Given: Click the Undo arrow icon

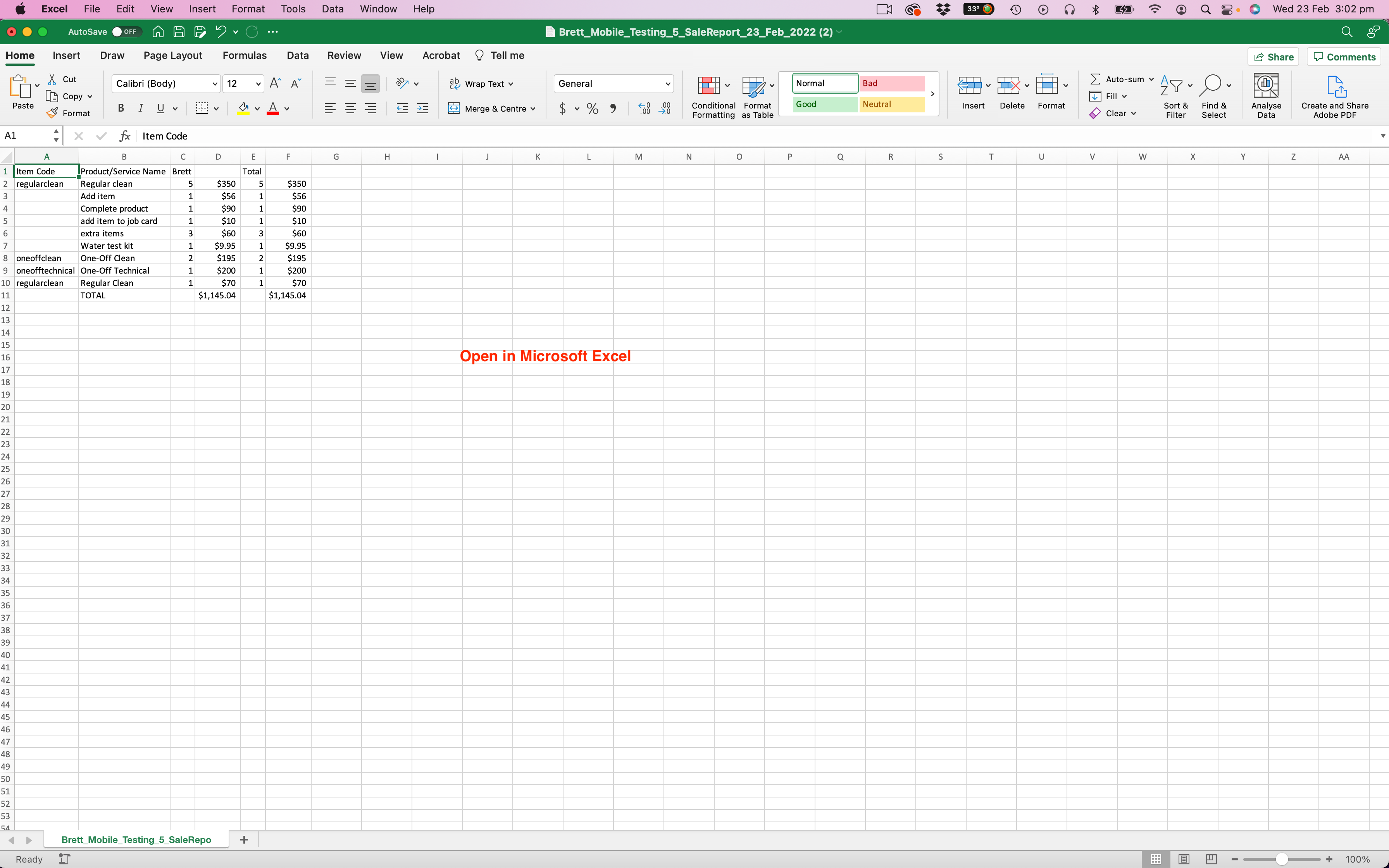Looking at the screenshot, I should point(221,31).
